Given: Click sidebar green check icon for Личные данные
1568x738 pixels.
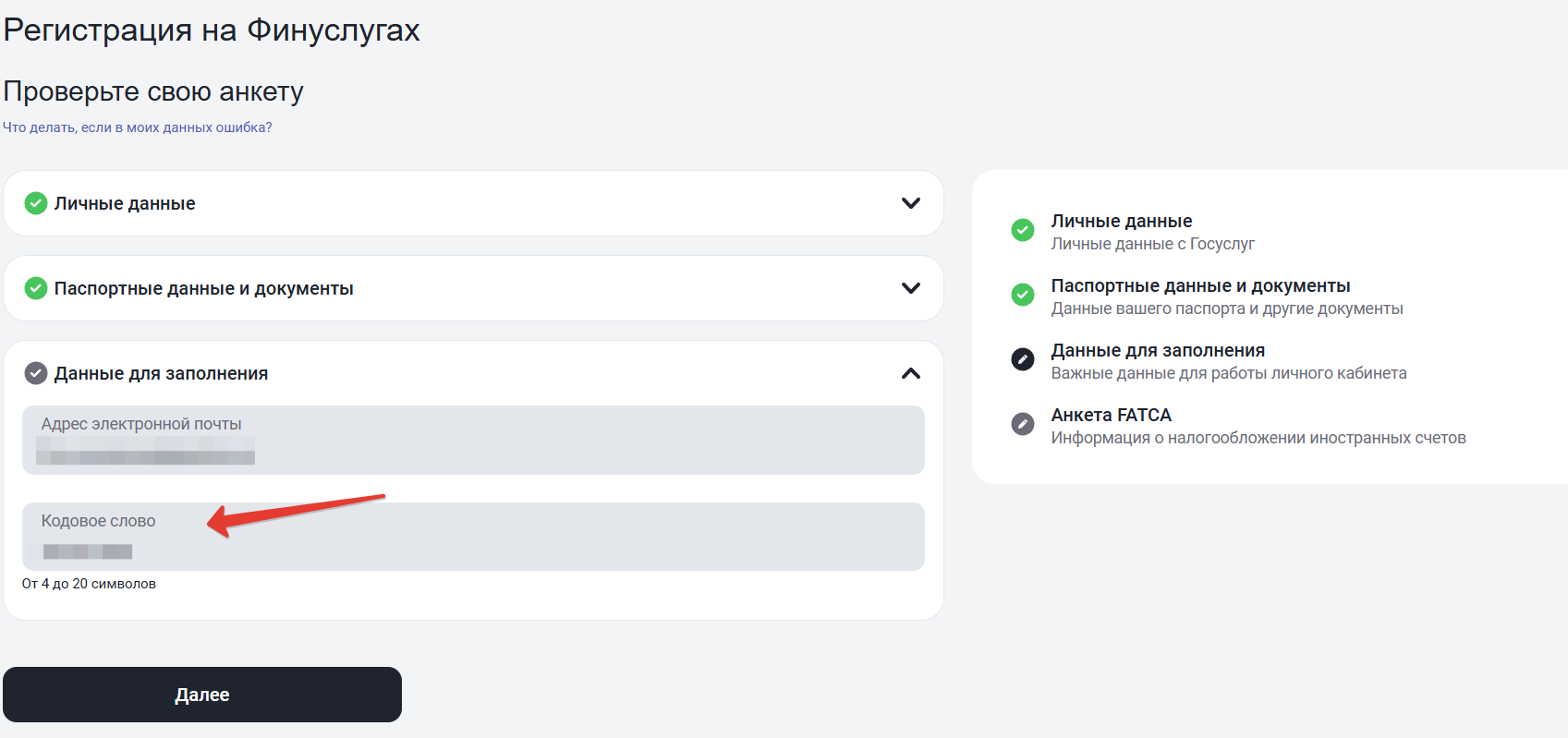Looking at the screenshot, I should (1023, 230).
